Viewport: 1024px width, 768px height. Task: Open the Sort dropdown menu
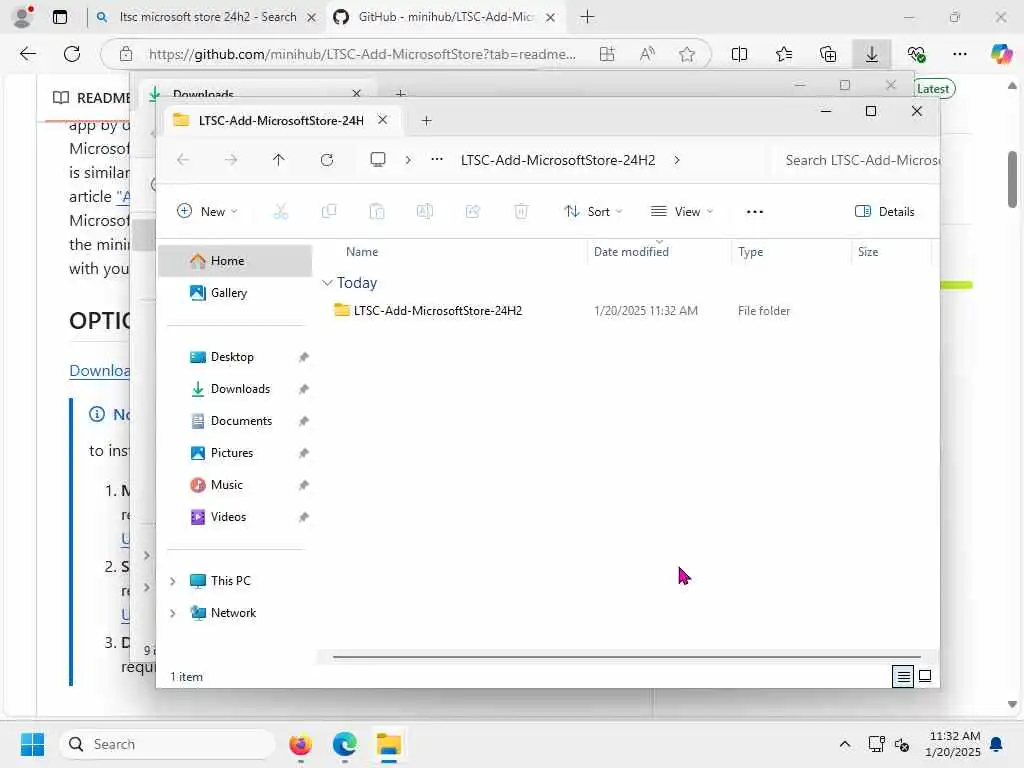(x=593, y=212)
